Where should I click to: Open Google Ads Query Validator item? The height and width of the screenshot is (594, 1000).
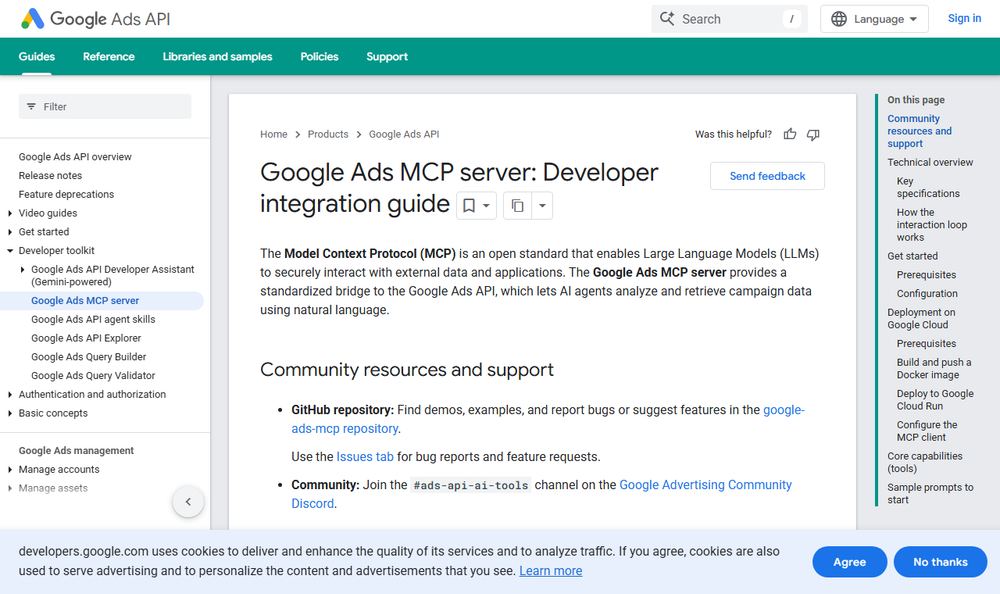click(x=93, y=376)
